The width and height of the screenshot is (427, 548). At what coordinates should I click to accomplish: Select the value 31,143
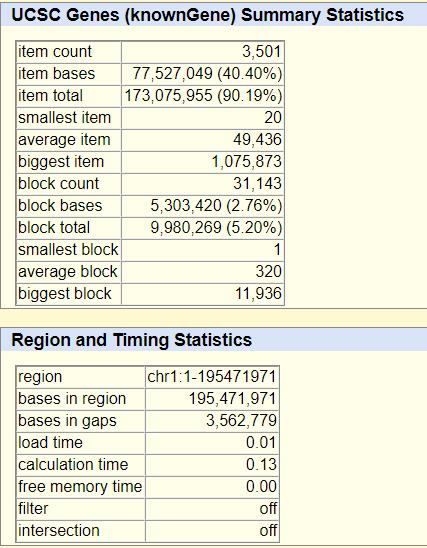tap(258, 184)
